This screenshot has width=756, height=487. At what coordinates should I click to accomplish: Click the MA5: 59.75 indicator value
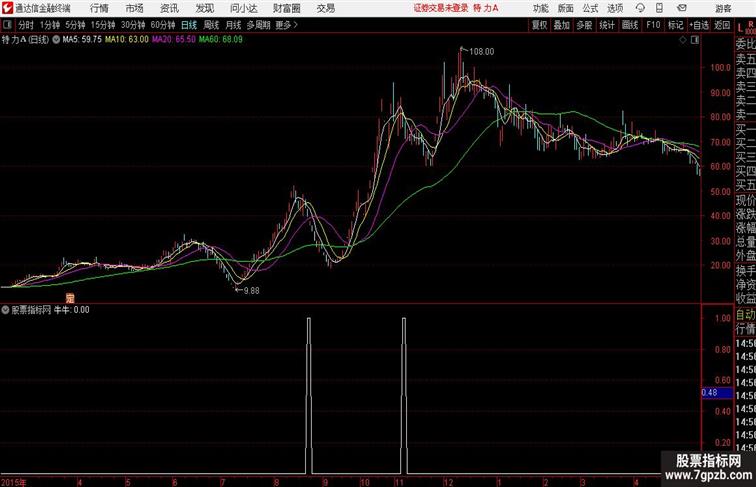(x=82, y=40)
